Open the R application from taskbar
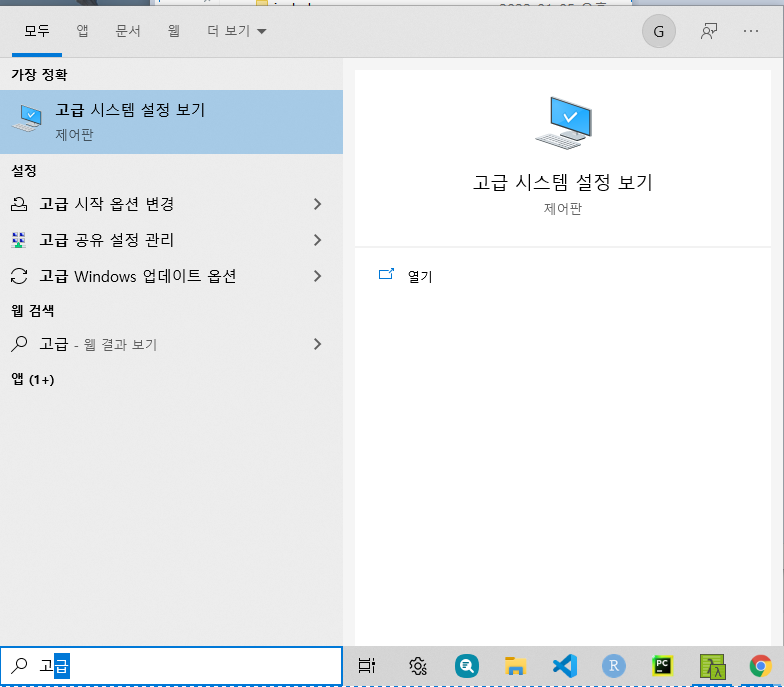The image size is (784, 687). coord(614,666)
